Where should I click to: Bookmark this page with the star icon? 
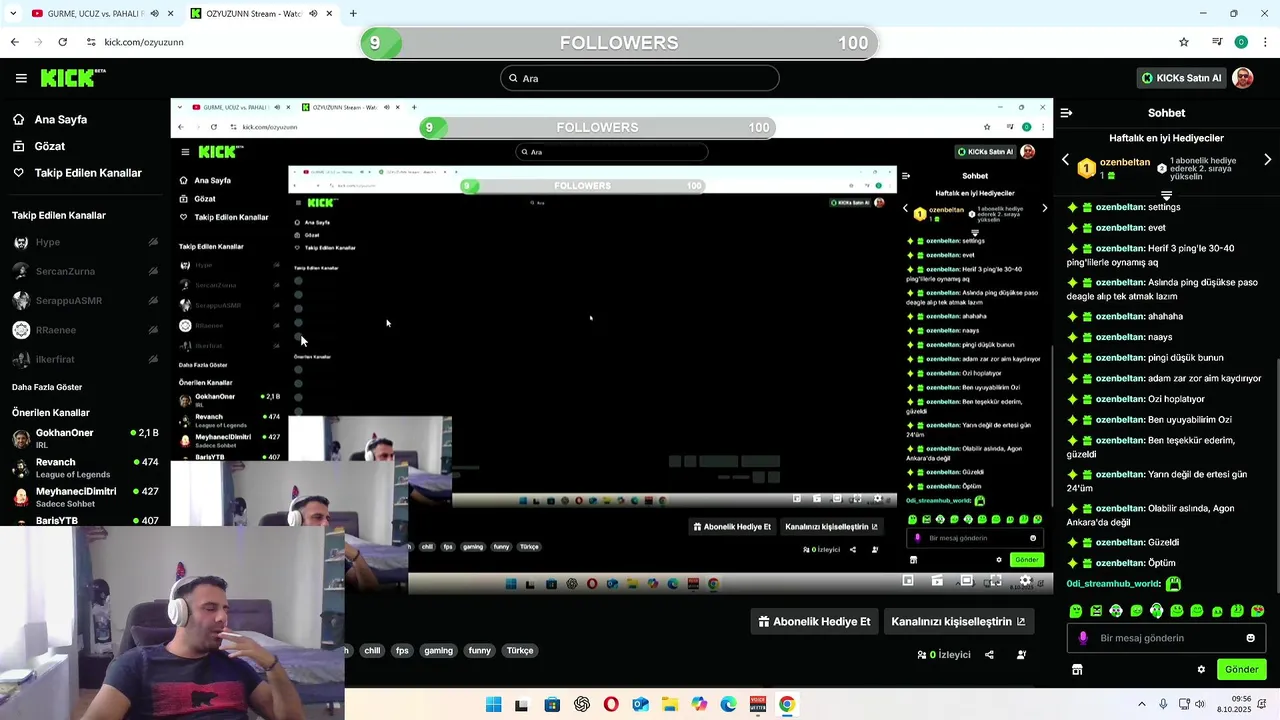(1184, 42)
